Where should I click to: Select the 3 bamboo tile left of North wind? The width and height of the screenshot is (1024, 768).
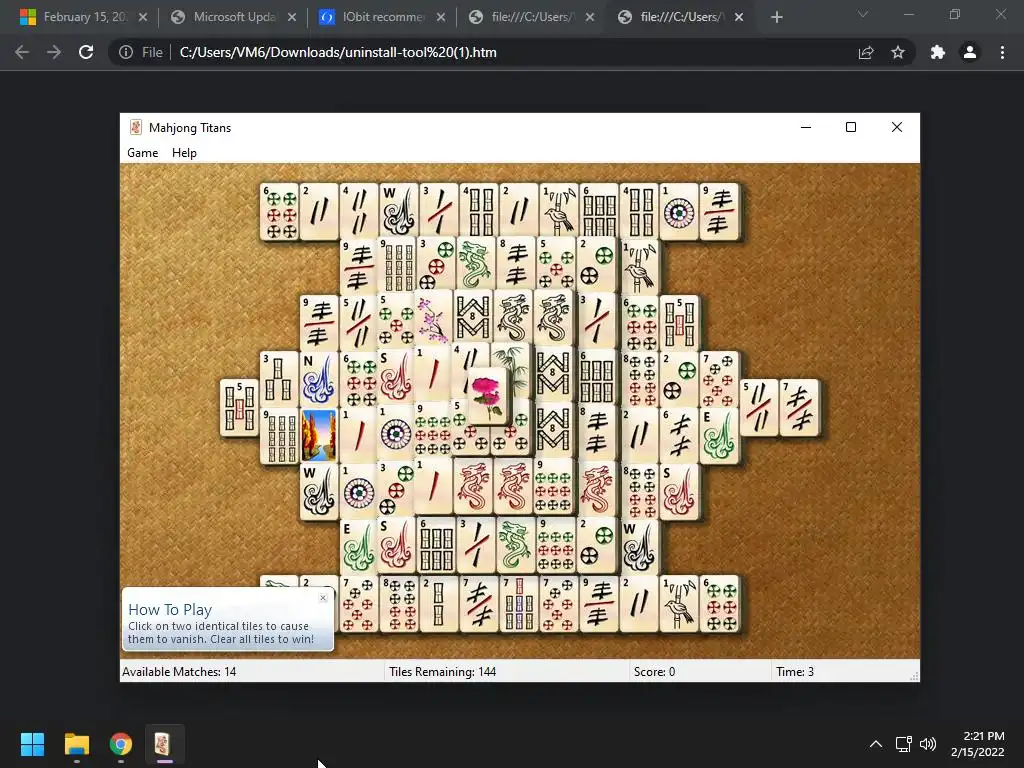[x=280, y=379]
